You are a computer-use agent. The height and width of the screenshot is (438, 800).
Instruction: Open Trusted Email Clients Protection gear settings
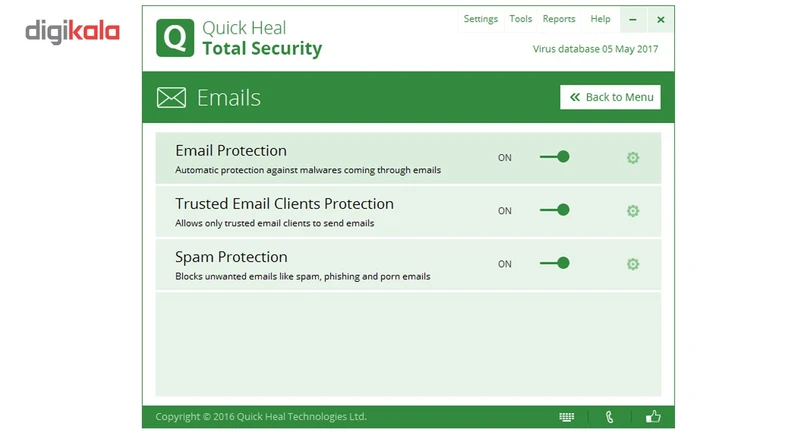coord(632,211)
